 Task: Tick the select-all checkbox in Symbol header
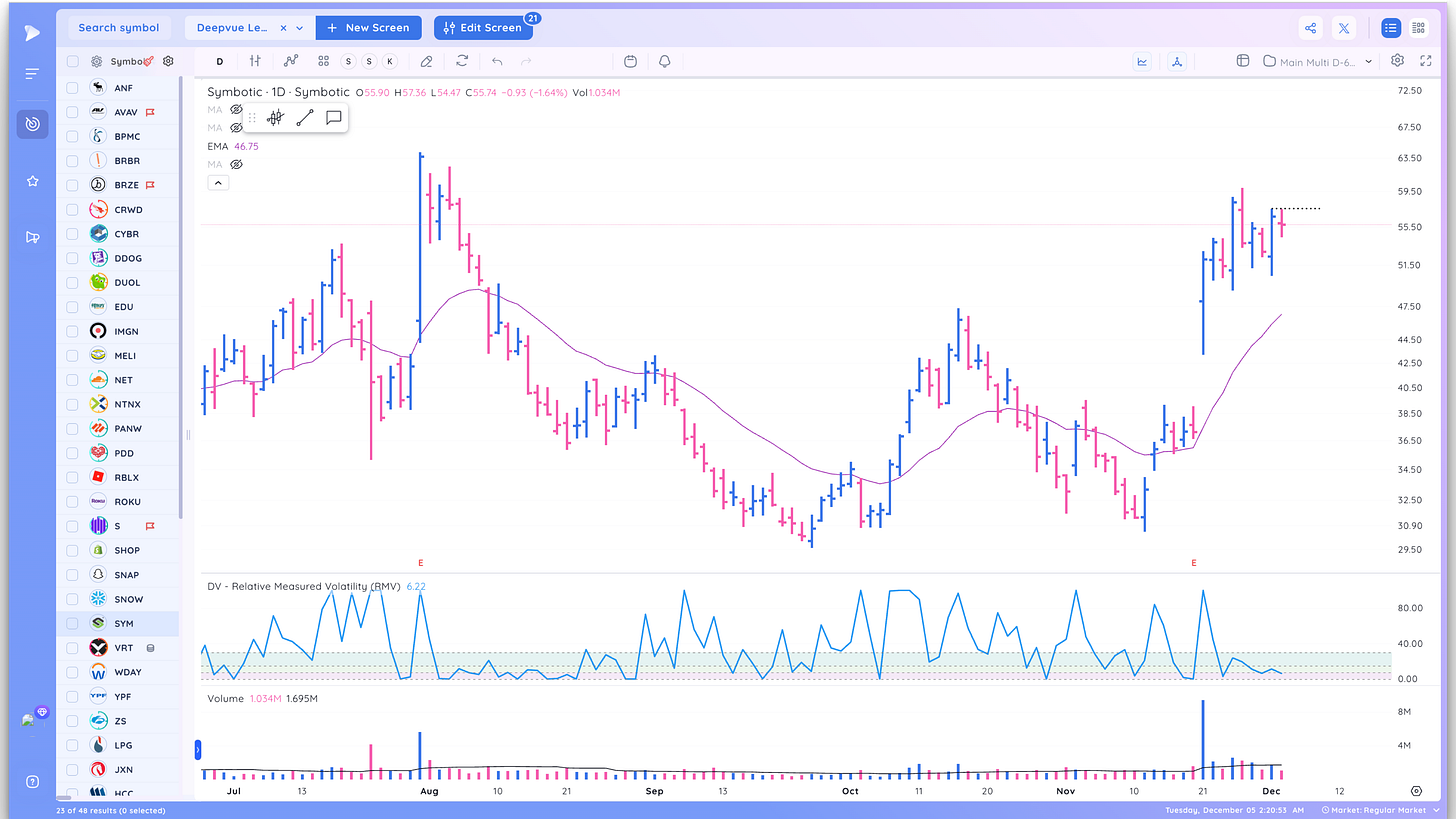[72, 61]
